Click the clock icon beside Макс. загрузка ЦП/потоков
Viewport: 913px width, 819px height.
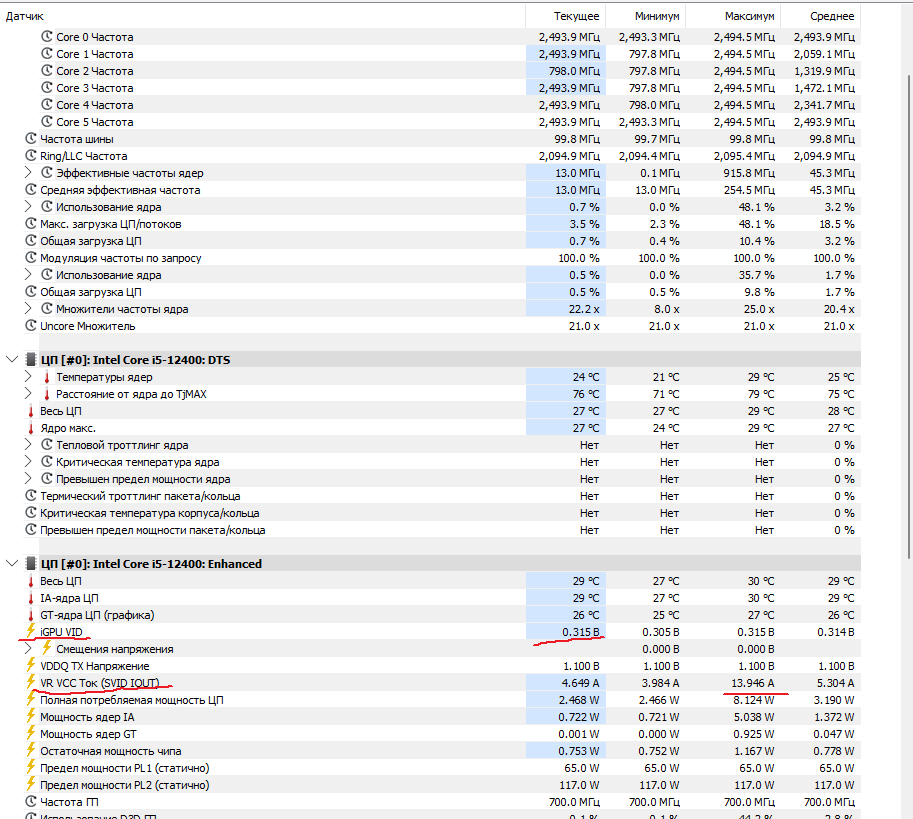[x=31, y=224]
